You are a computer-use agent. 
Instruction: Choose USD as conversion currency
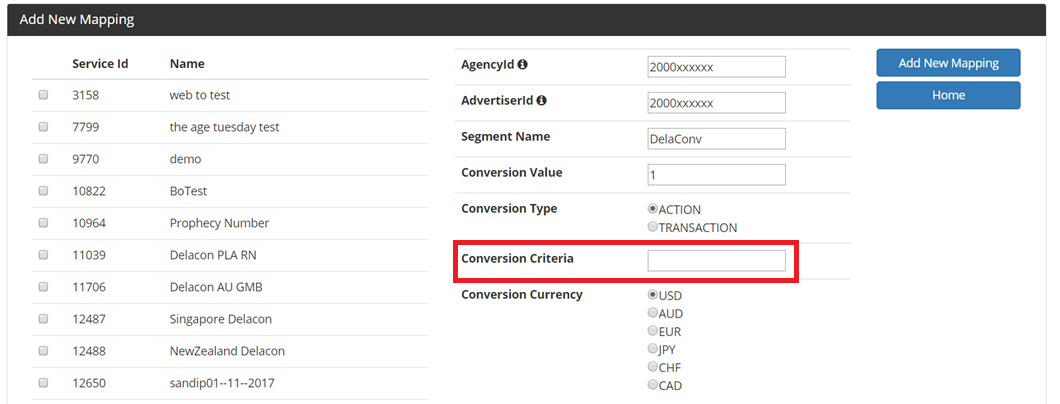(x=652, y=295)
